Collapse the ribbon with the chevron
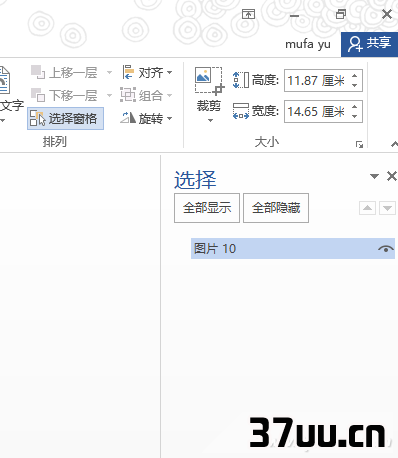 394,144
